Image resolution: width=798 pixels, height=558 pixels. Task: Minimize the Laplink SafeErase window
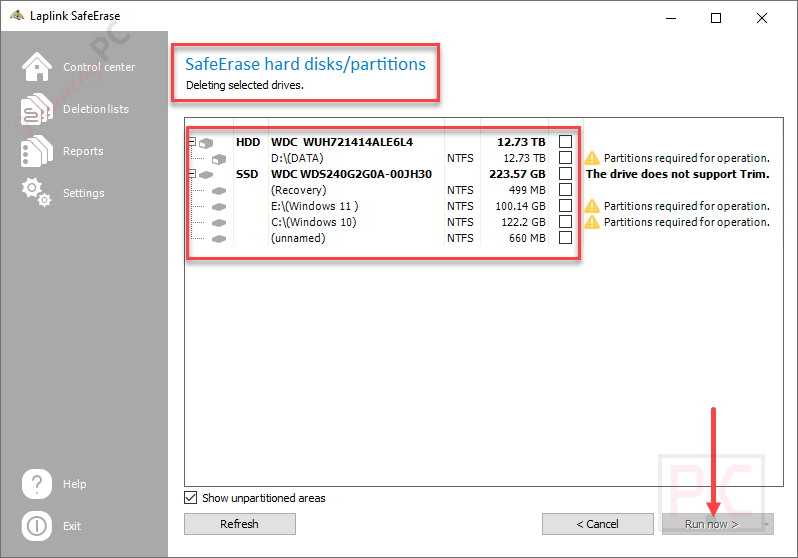click(x=671, y=18)
